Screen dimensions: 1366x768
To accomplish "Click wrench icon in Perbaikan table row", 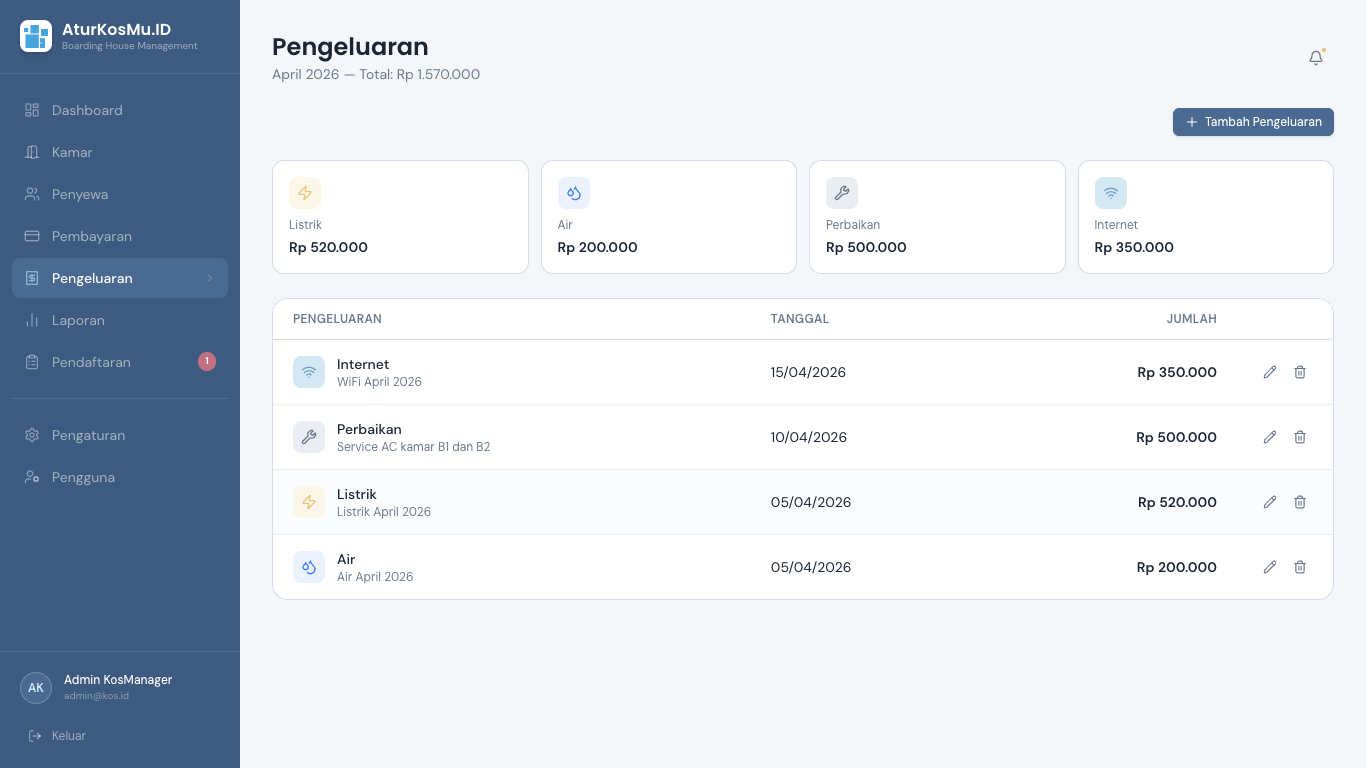I will point(309,437).
